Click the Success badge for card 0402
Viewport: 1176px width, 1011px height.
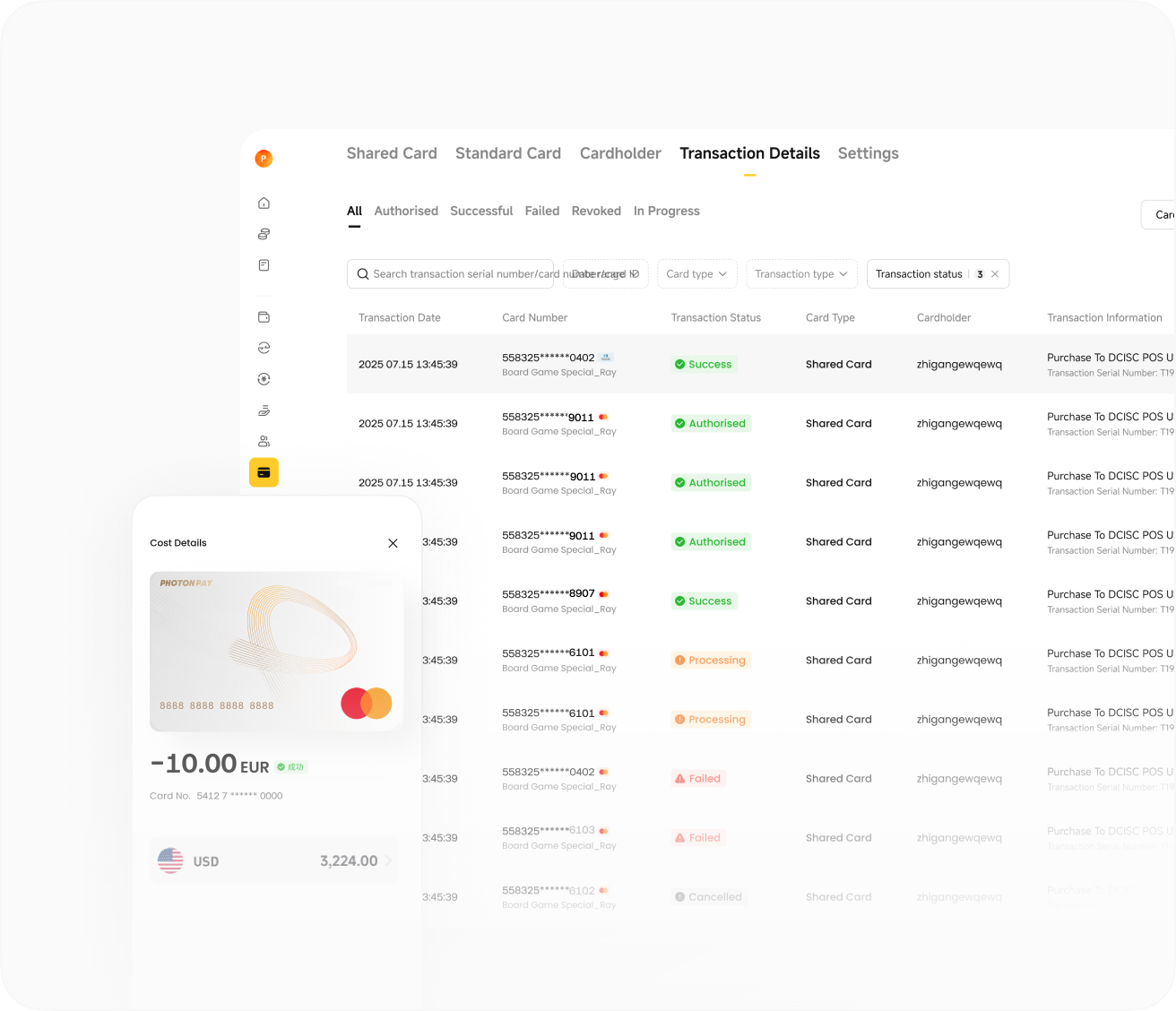pos(705,365)
